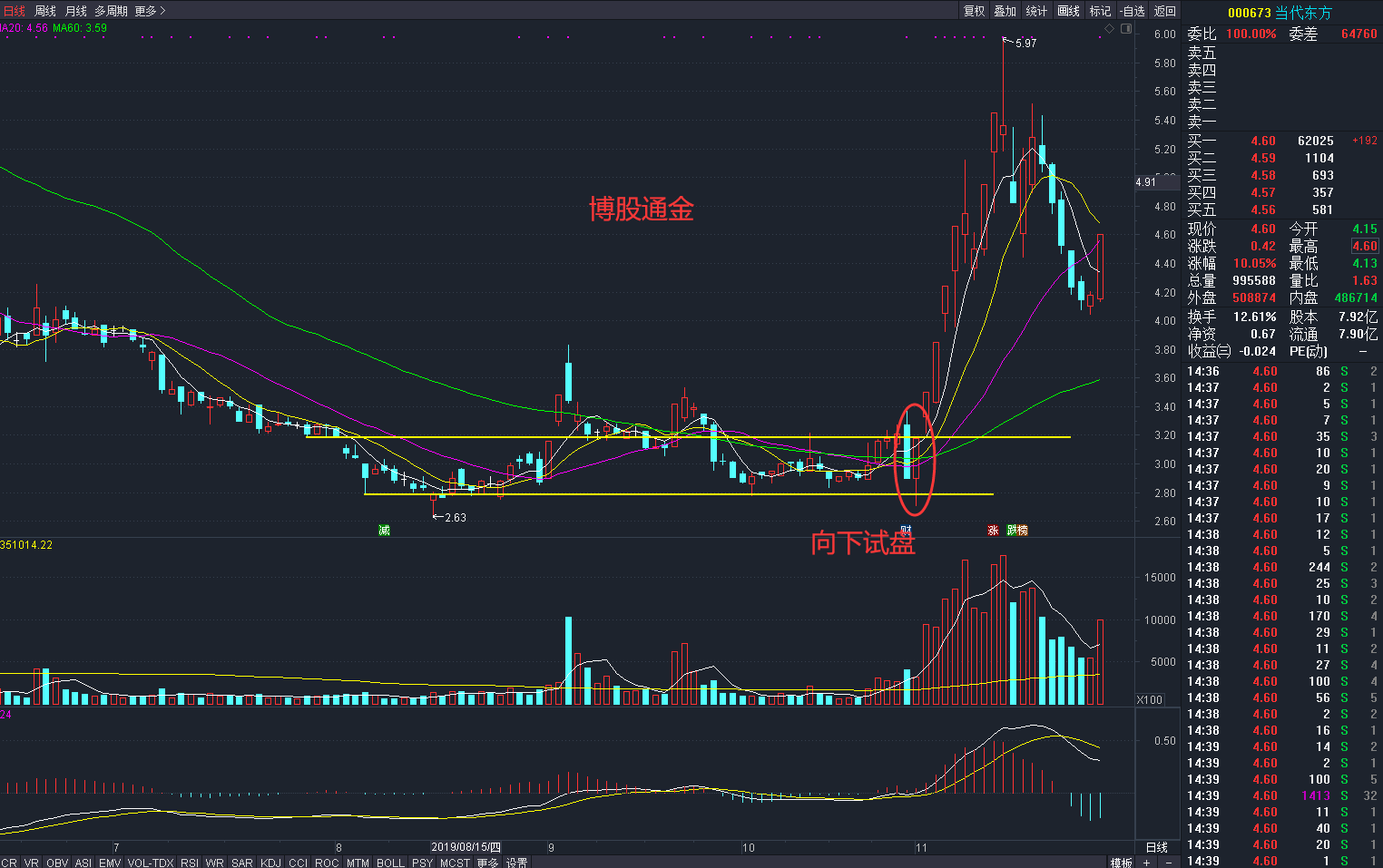
Task: Open indicator 设置 settings
Action: 517,863
